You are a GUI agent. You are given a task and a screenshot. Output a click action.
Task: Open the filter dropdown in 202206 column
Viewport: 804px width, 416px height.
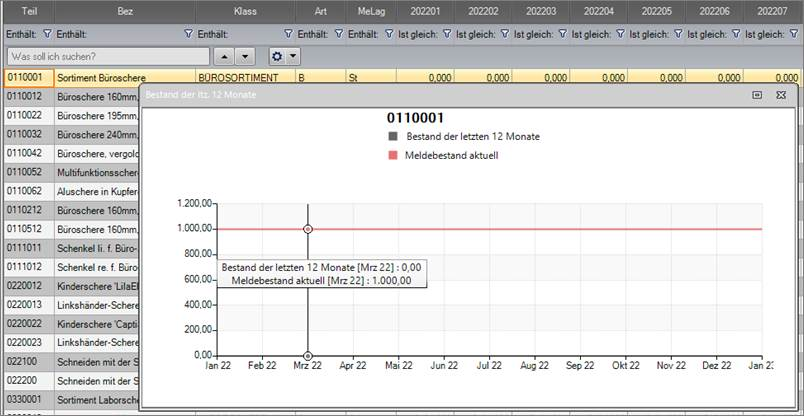click(735, 34)
